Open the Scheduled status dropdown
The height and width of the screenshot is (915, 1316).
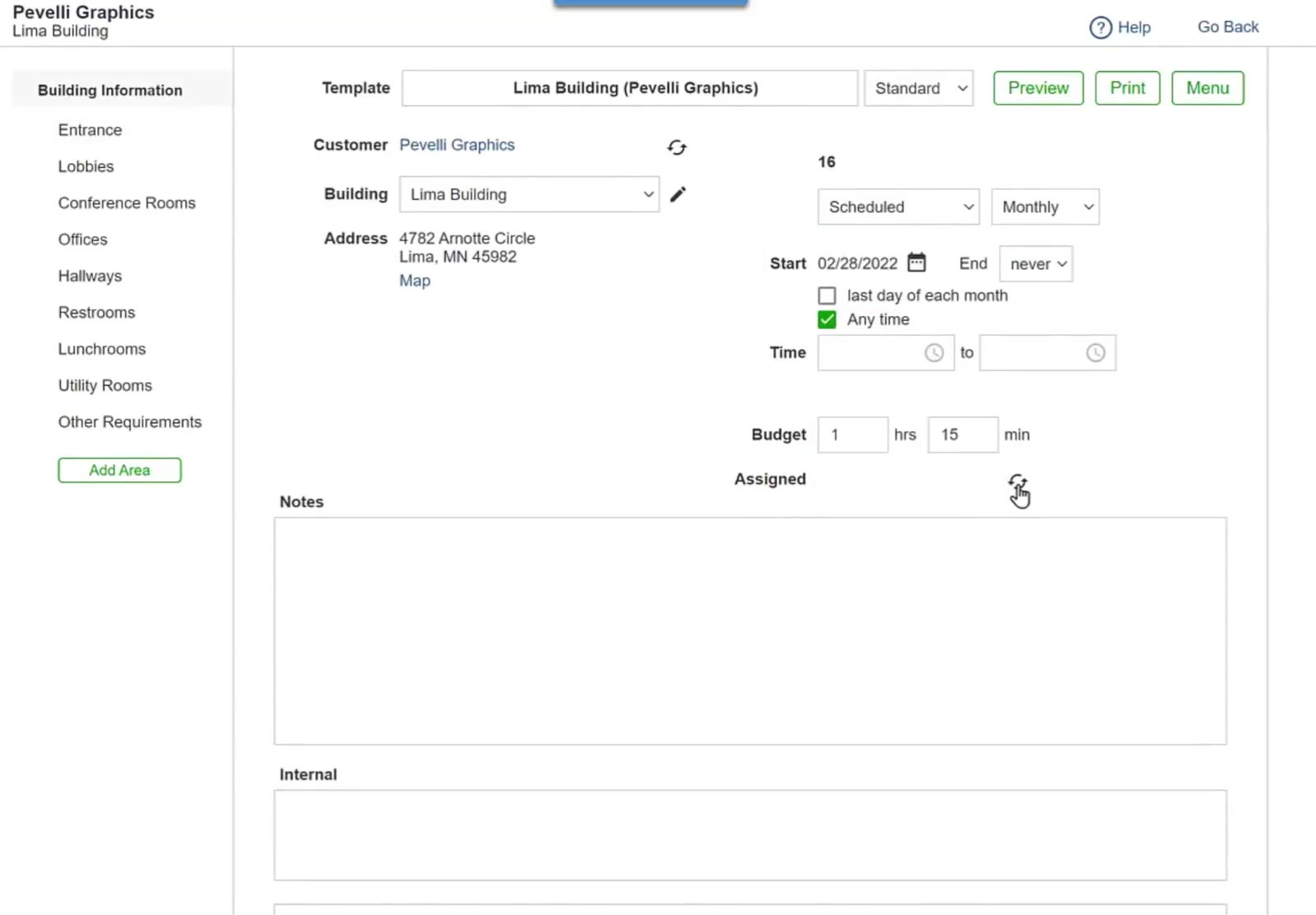(898, 207)
